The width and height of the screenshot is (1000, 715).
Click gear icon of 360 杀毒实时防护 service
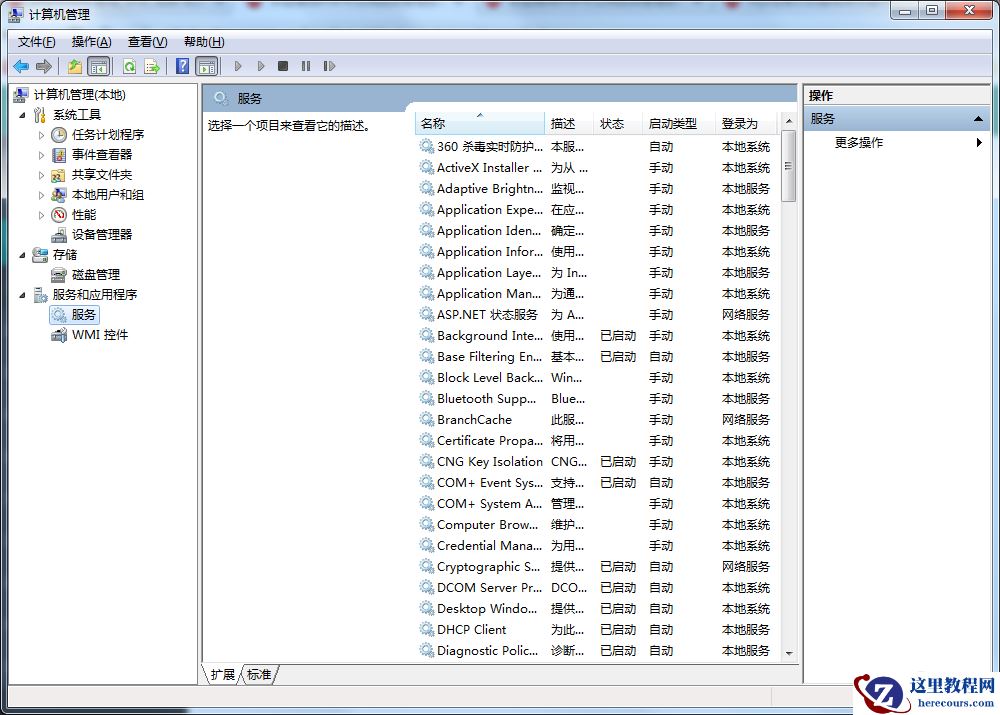427,147
